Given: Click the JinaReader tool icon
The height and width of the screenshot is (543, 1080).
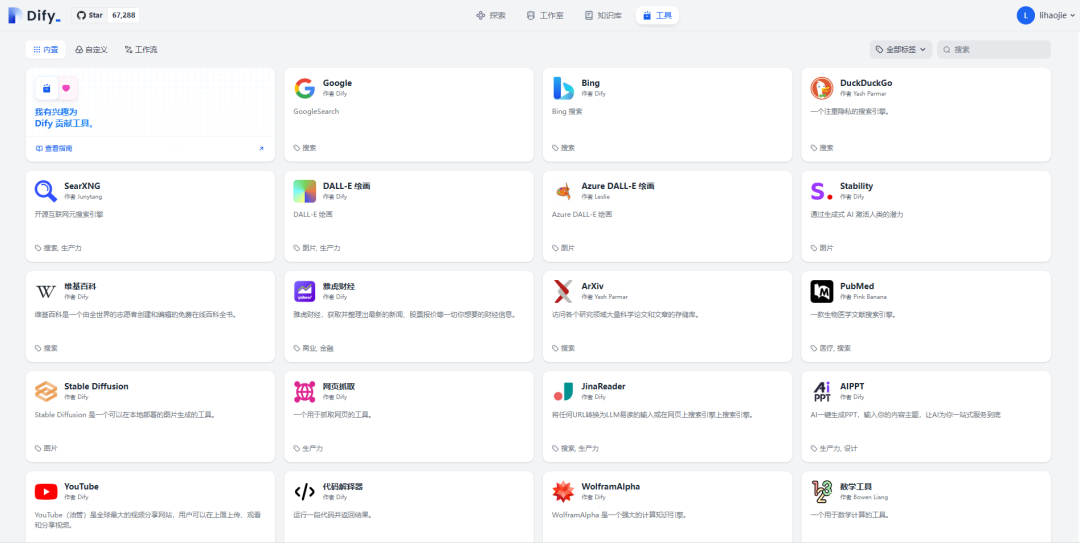Looking at the screenshot, I should (x=563, y=391).
